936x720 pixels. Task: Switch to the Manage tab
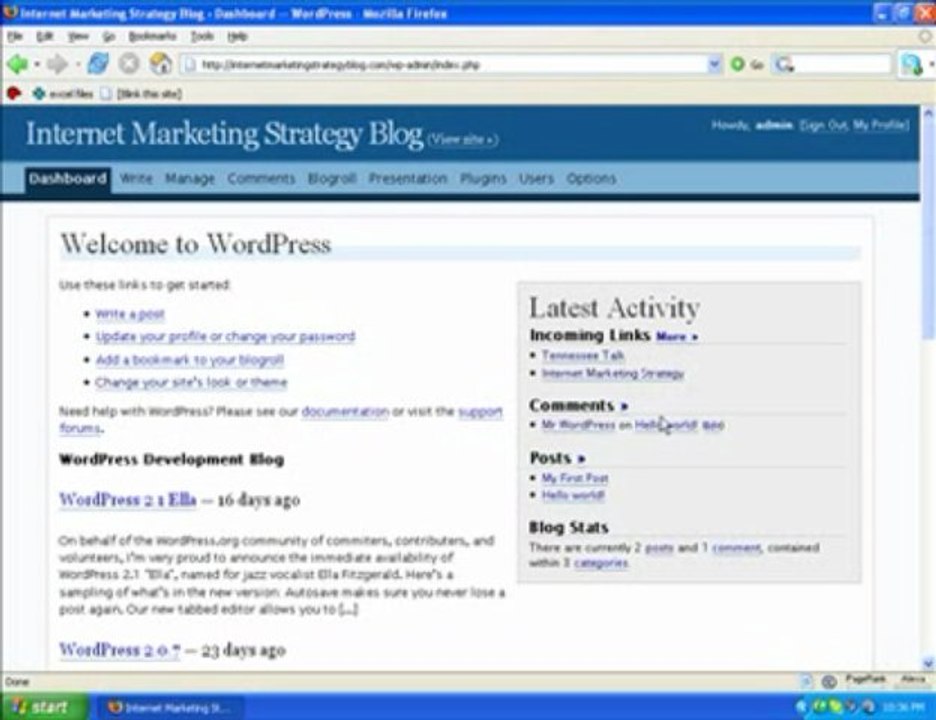click(x=190, y=179)
